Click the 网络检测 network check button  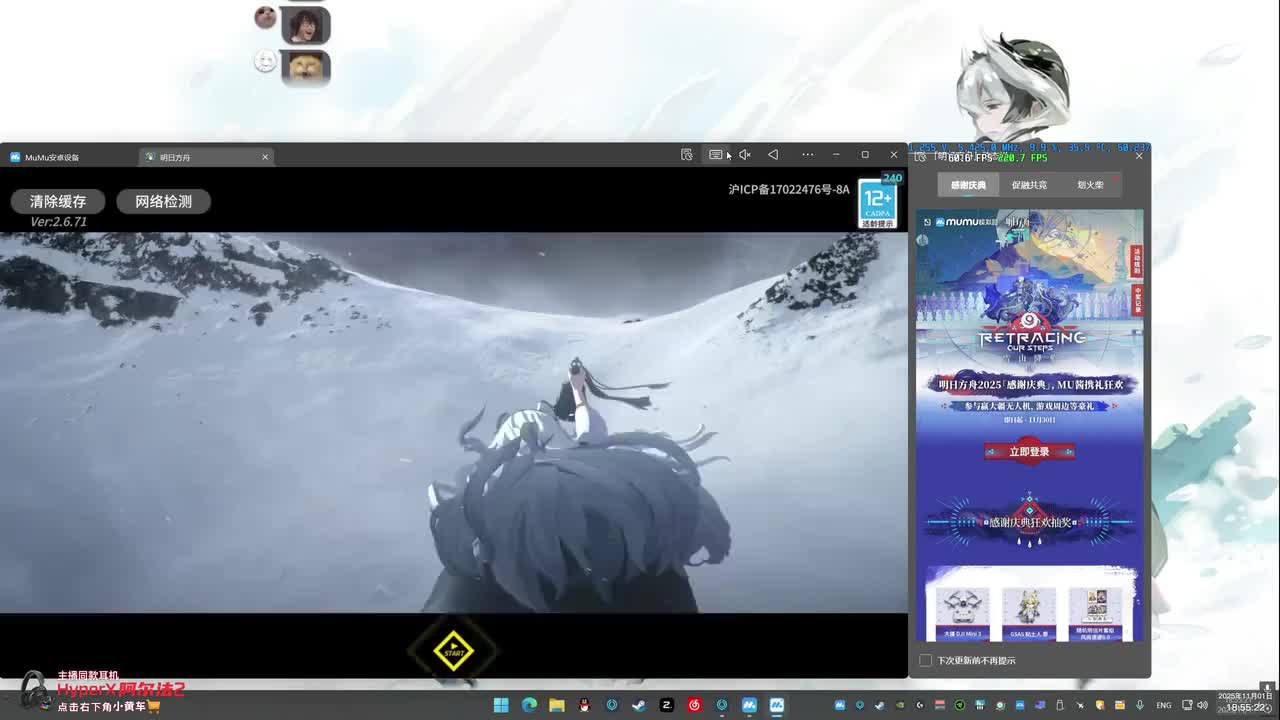point(163,201)
